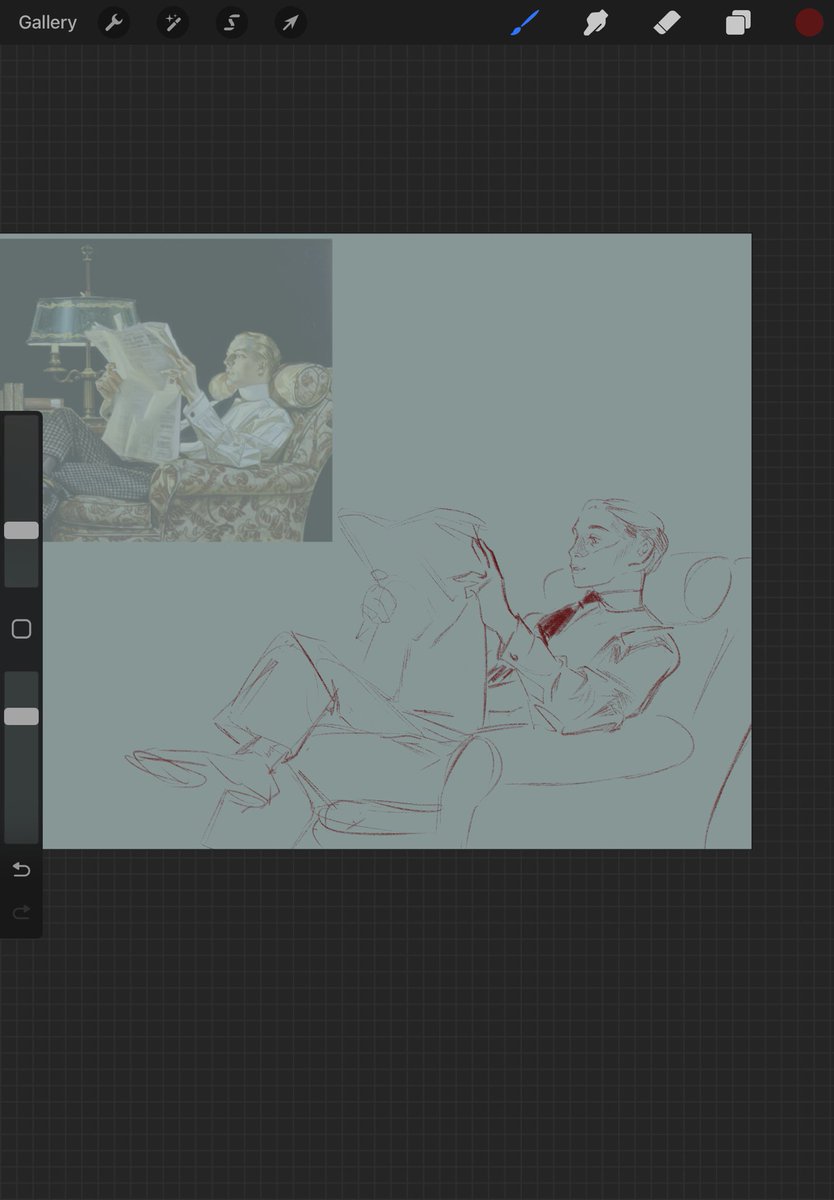Select the Smudge tool
The image size is (834, 1200).
(x=596, y=22)
